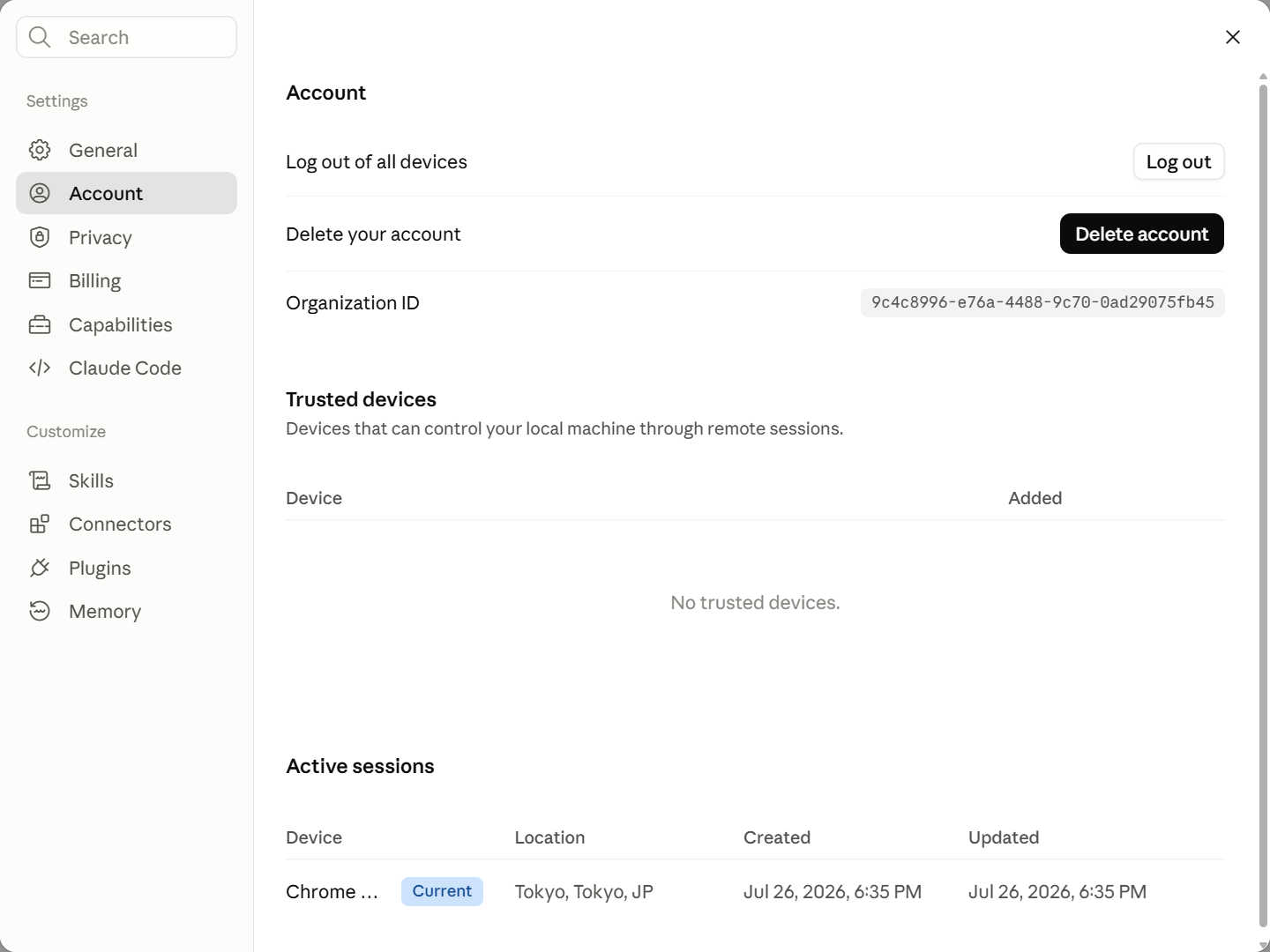Click the Current session badge
Screen dimensions: 1270x952
[442, 891]
